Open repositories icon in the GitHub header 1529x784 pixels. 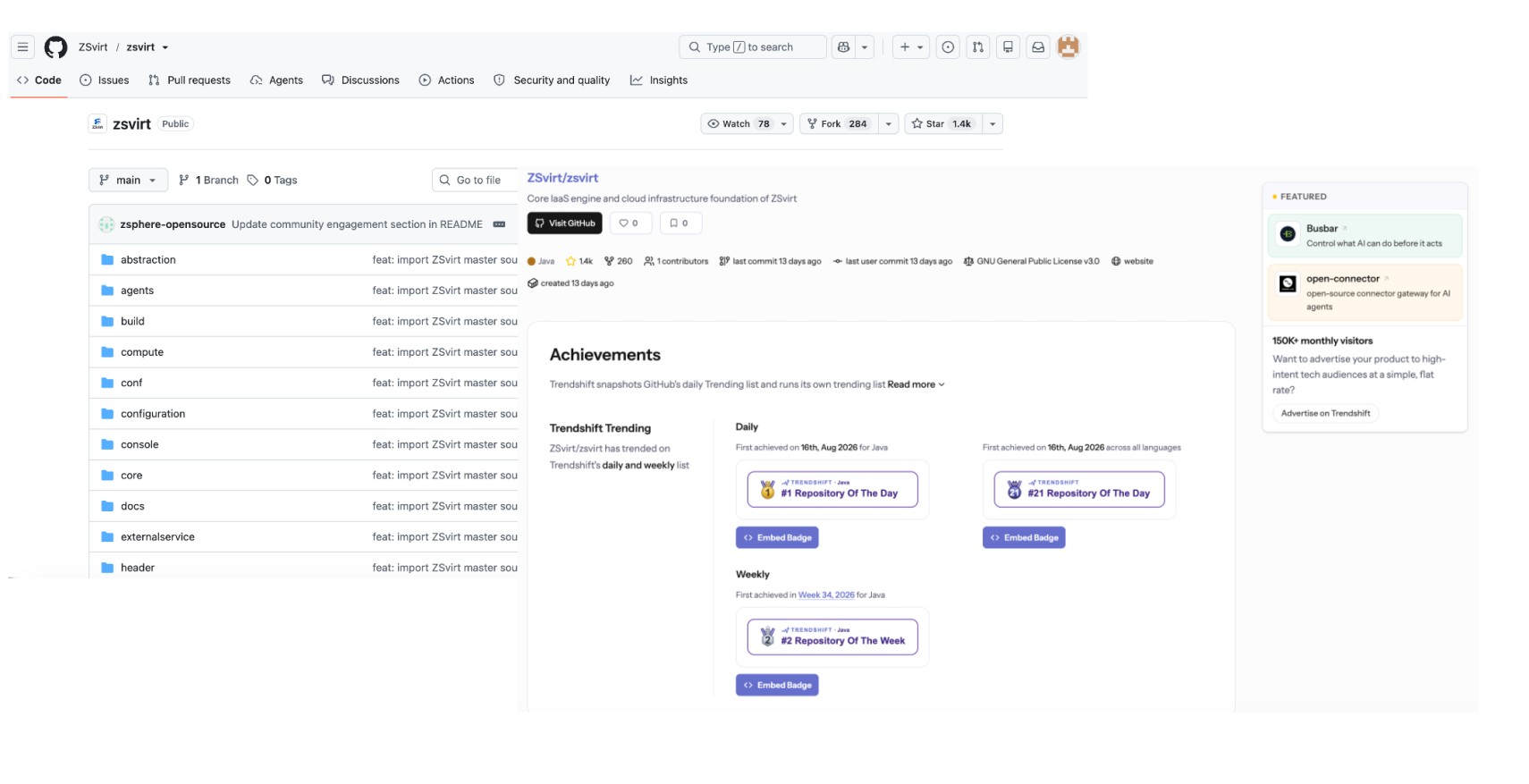point(1008,47)
